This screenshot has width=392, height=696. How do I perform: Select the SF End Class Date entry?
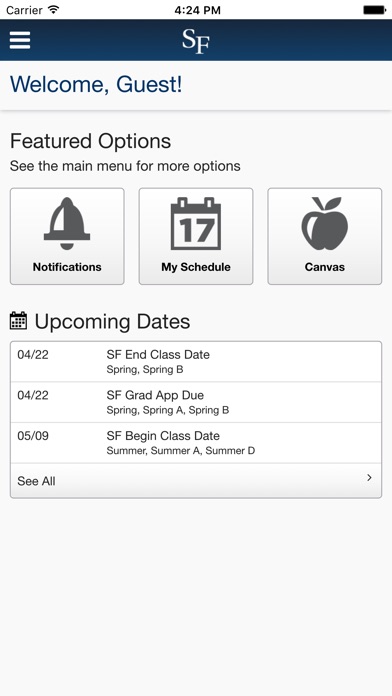point(196,361)
